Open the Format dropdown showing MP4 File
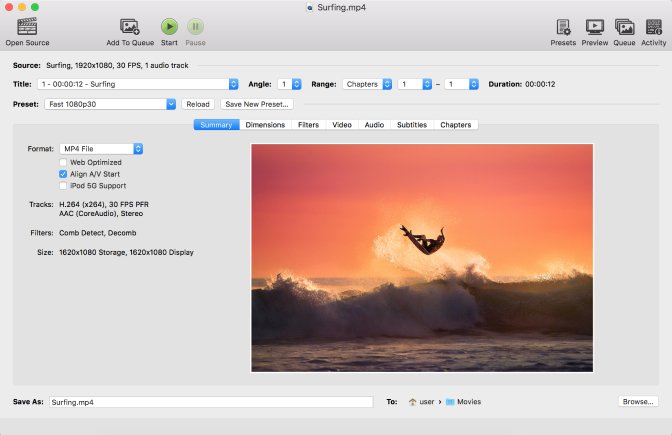 click(101, 149)
